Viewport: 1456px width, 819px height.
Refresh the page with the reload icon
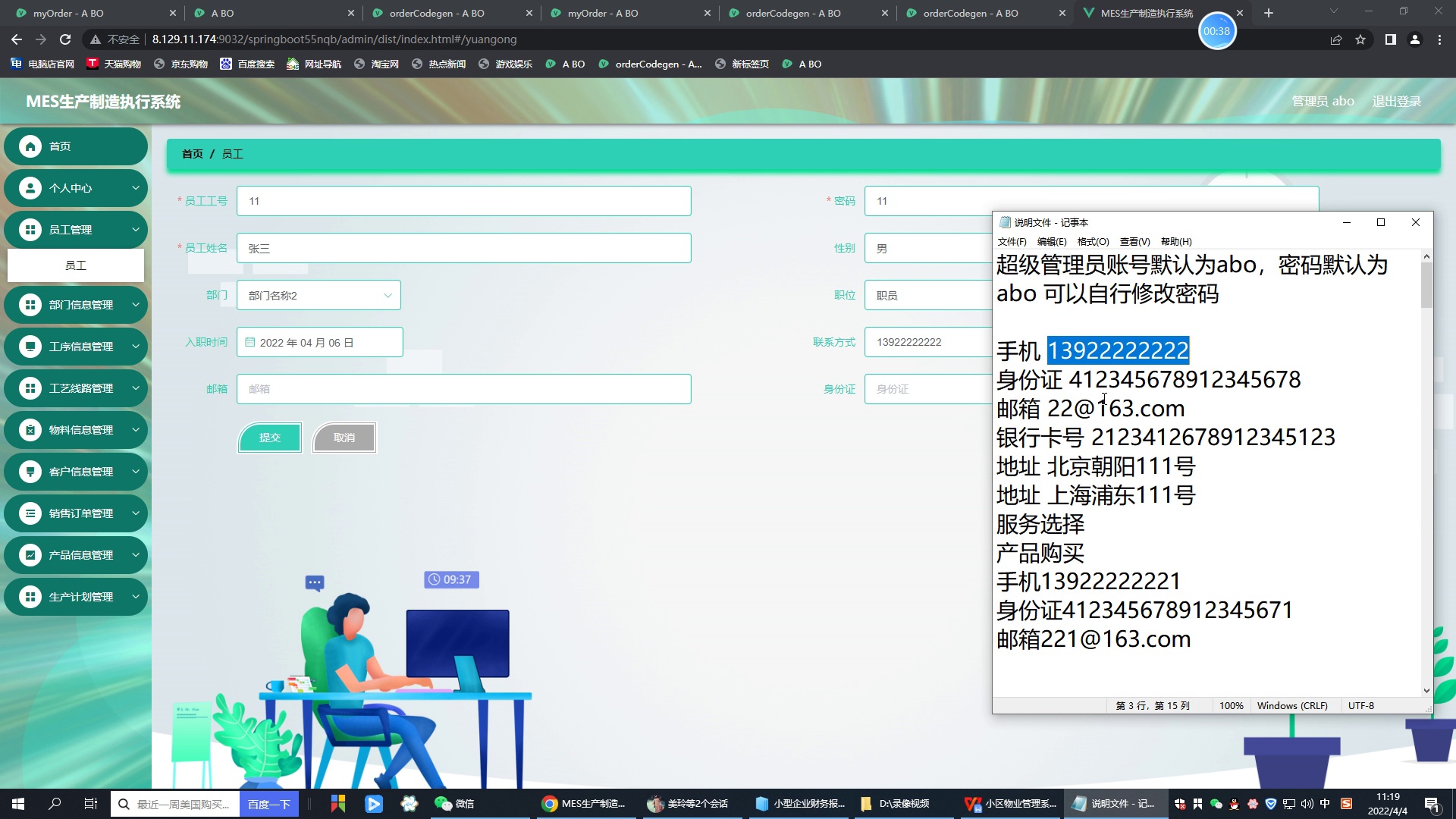(64, 39)
